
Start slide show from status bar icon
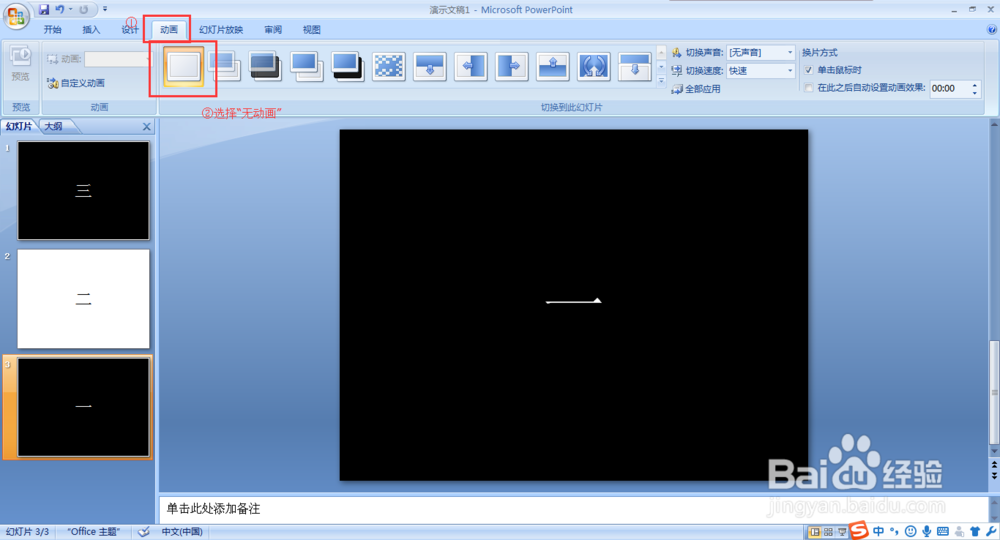point(842,532)
